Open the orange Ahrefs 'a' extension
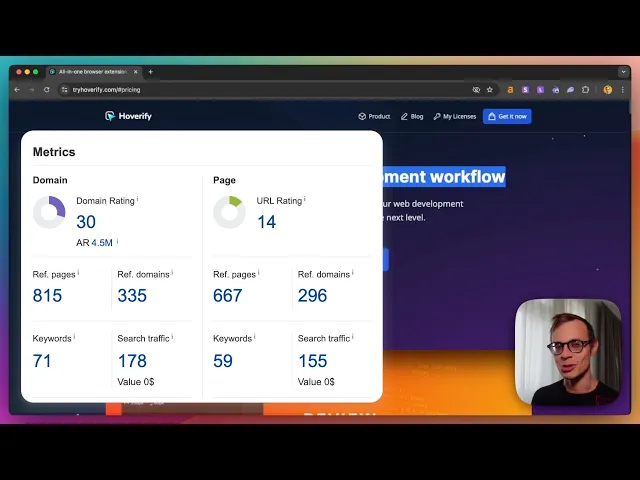Image resolution: width=640 pixels, height=480 pixels. 510,90
